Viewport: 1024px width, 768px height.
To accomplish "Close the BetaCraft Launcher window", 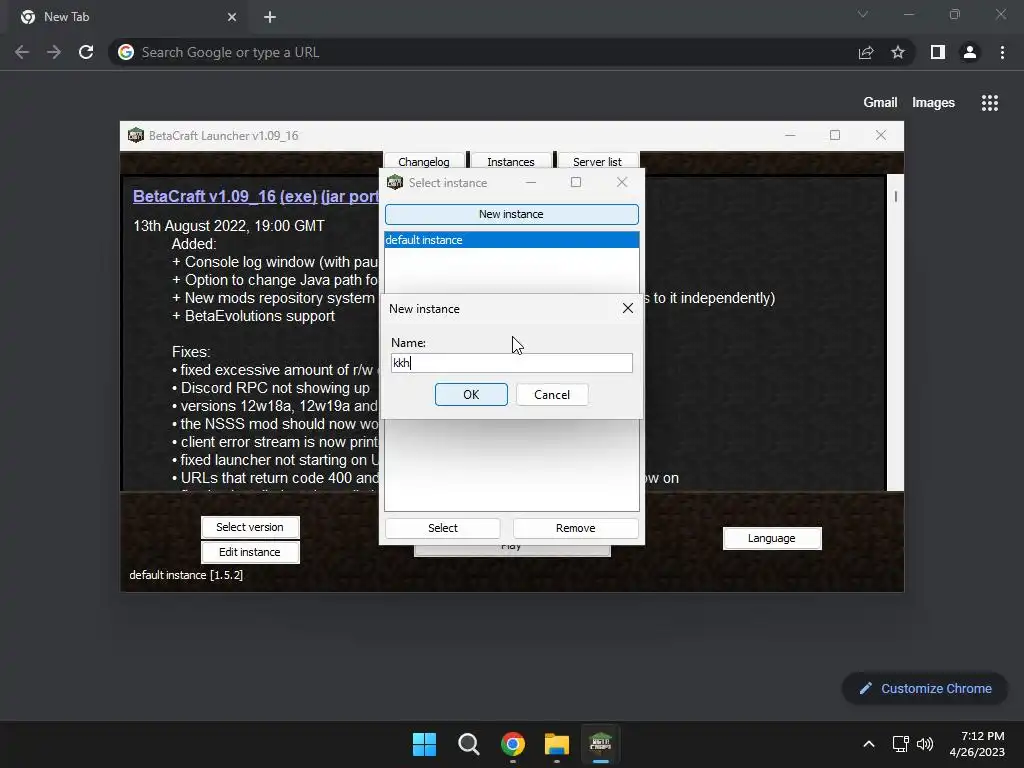I will [x=881, y=135].
